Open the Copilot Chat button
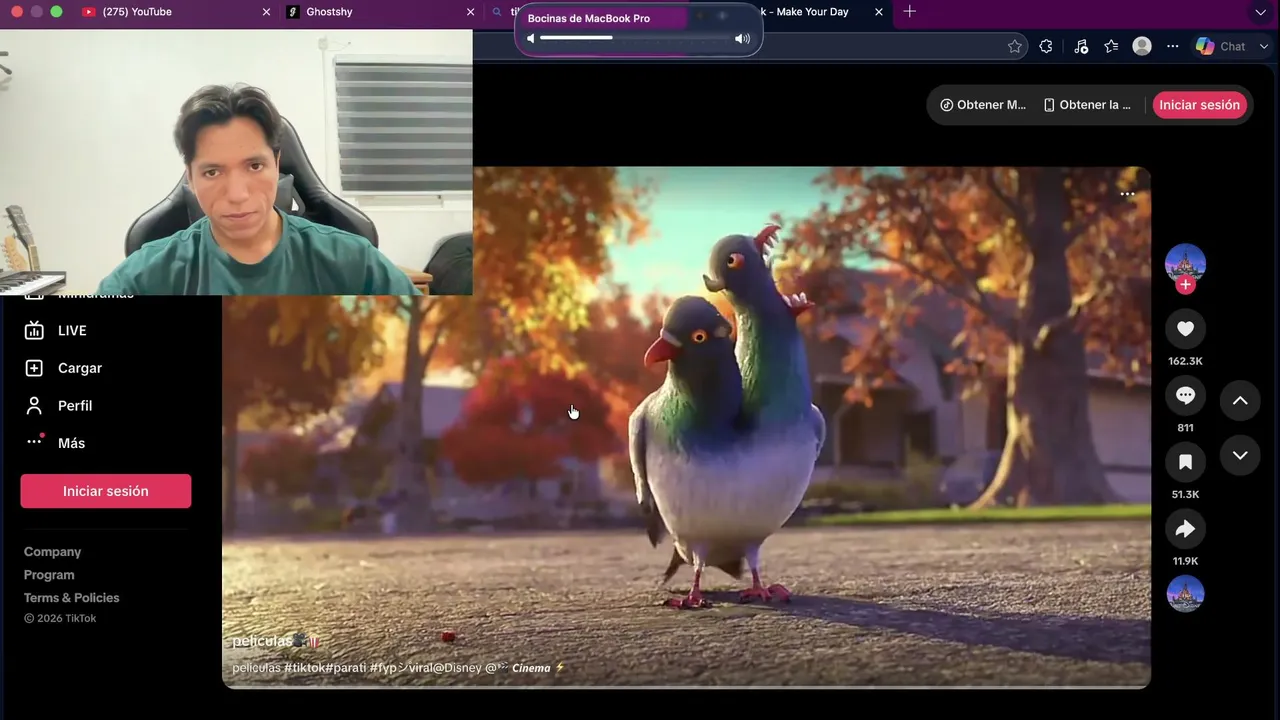Image resolution: width=1280 pixels, height=720 pixels. point(1221,46)
